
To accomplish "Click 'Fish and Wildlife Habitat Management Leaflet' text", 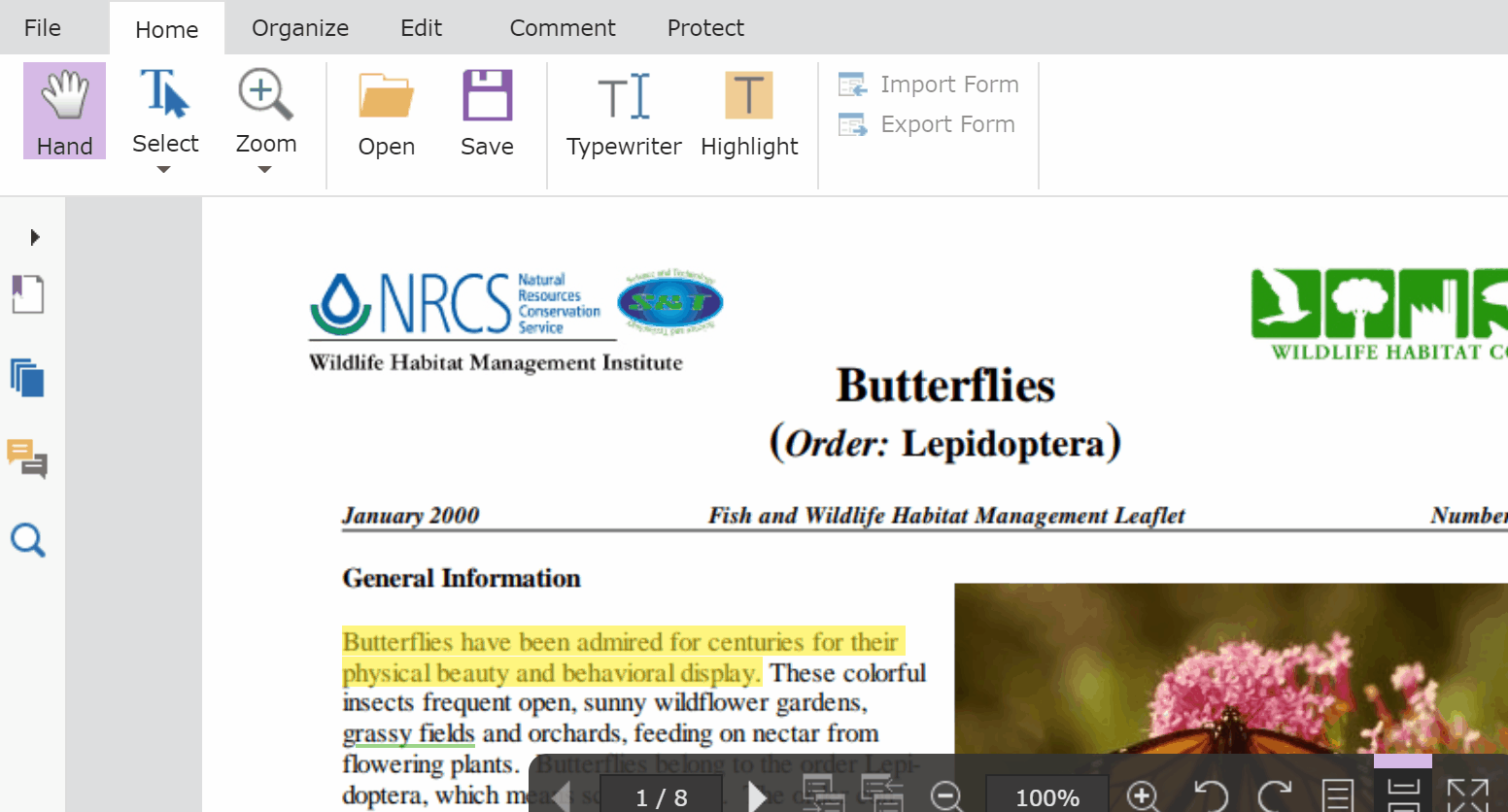I will (946, 516).
